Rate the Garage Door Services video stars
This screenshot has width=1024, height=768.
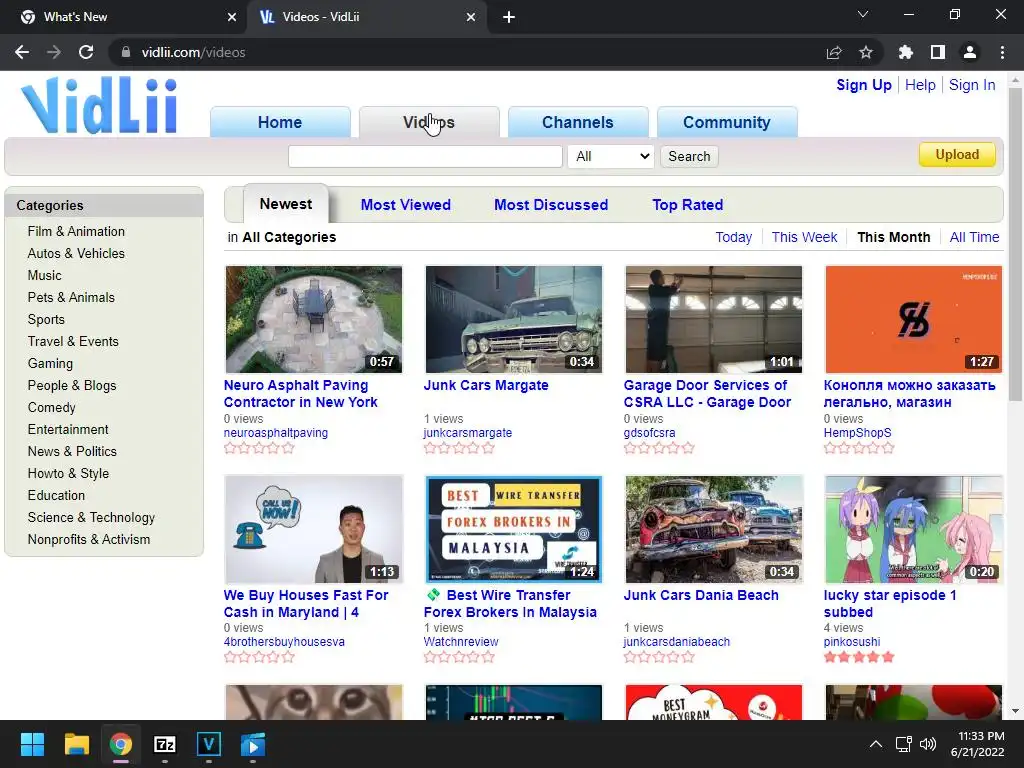click(x=659, y=448)
